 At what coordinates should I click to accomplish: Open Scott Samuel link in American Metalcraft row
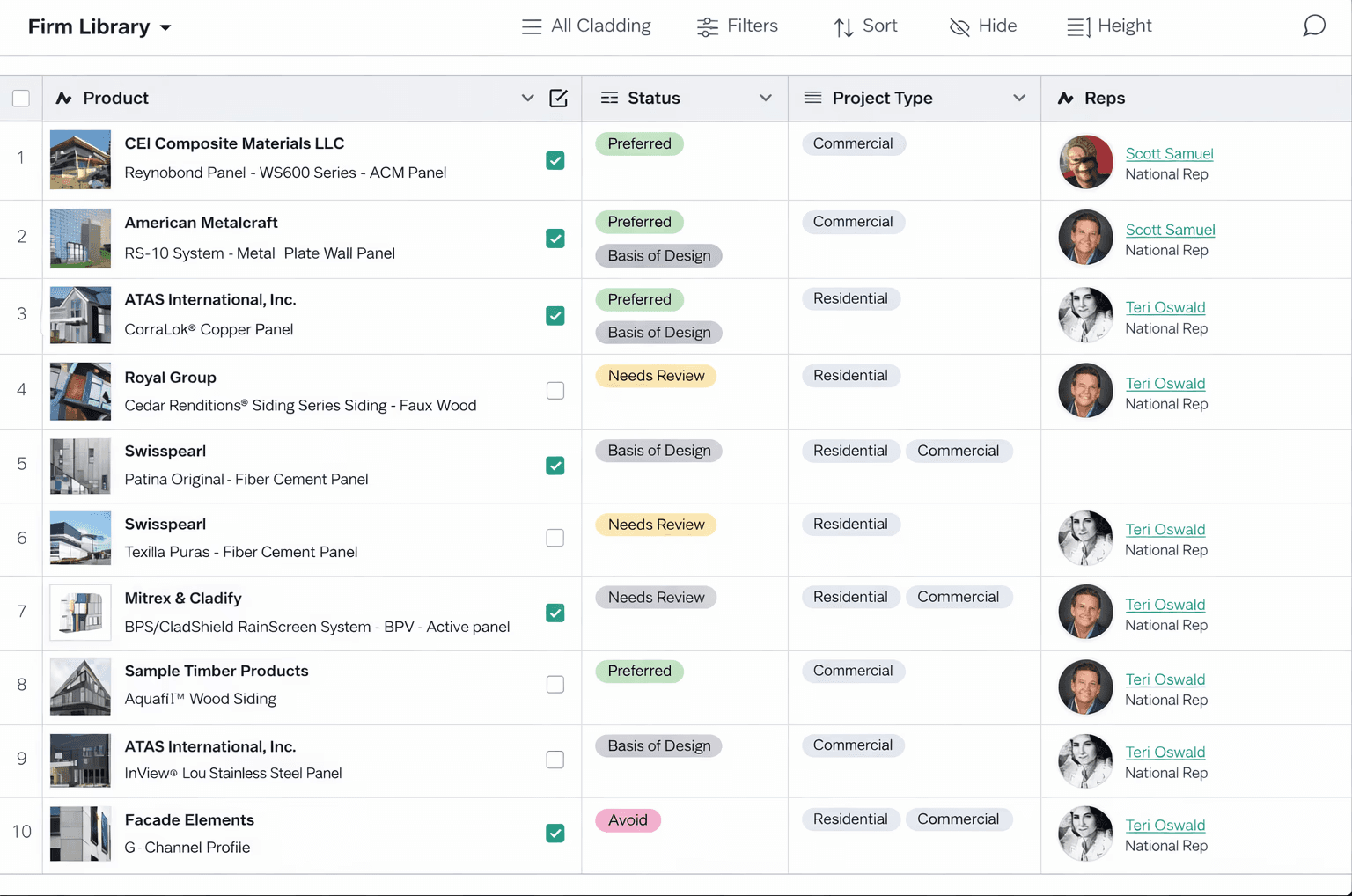(1170, 230)
